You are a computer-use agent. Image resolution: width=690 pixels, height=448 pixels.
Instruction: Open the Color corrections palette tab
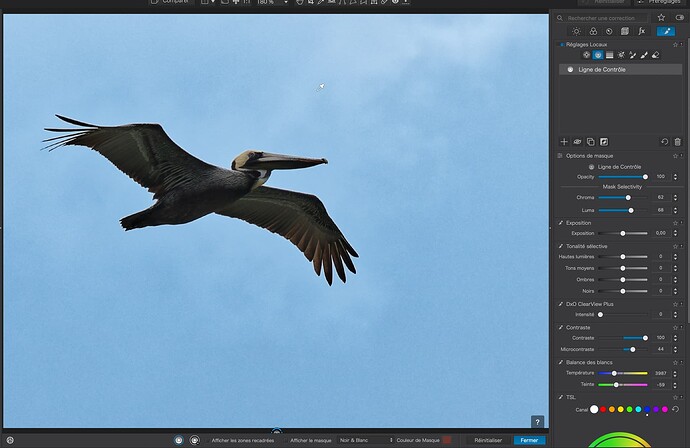pyautogui.click(x=593, y=31)
